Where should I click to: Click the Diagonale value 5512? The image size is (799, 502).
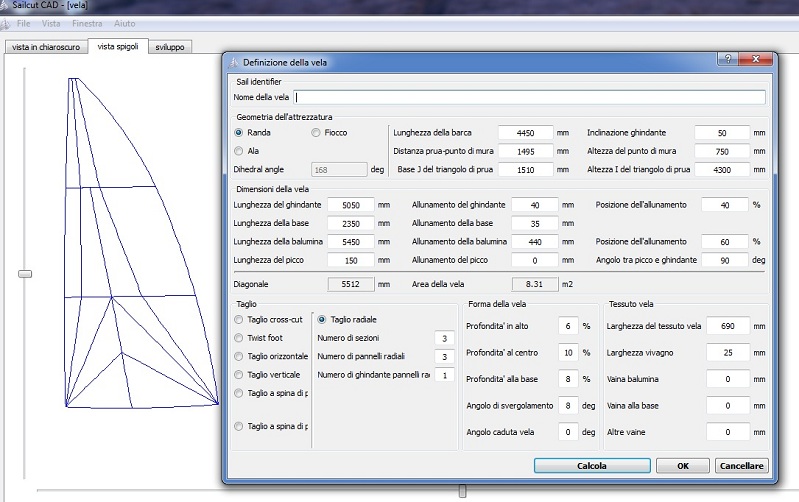[351, 284]
